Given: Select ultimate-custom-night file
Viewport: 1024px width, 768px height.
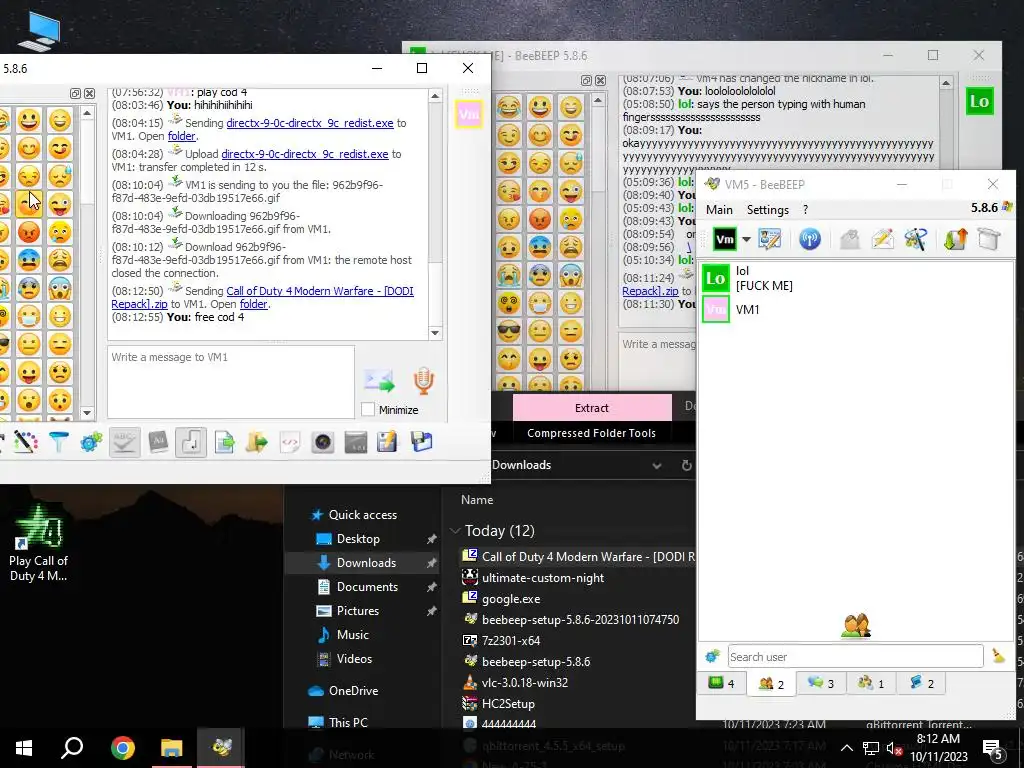Looking at the screenshot, I should (x=542, y=578).
